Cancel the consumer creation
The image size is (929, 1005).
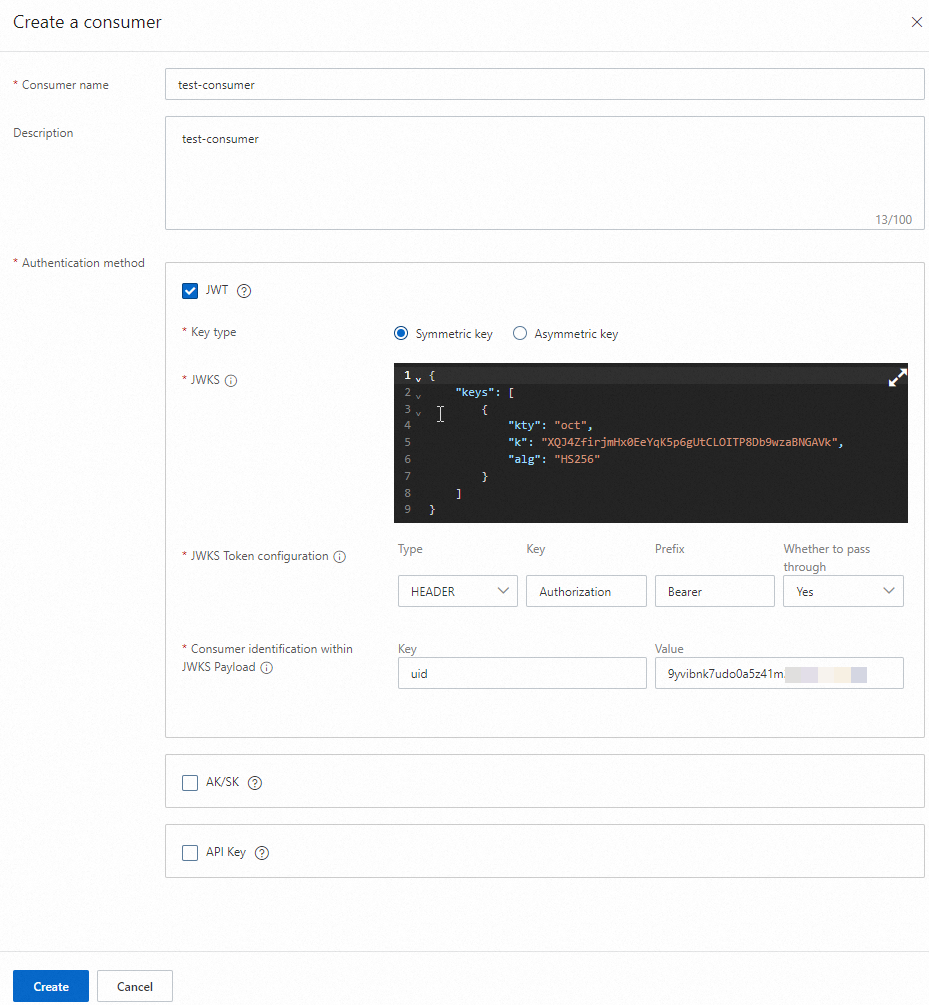coord(134,986)
